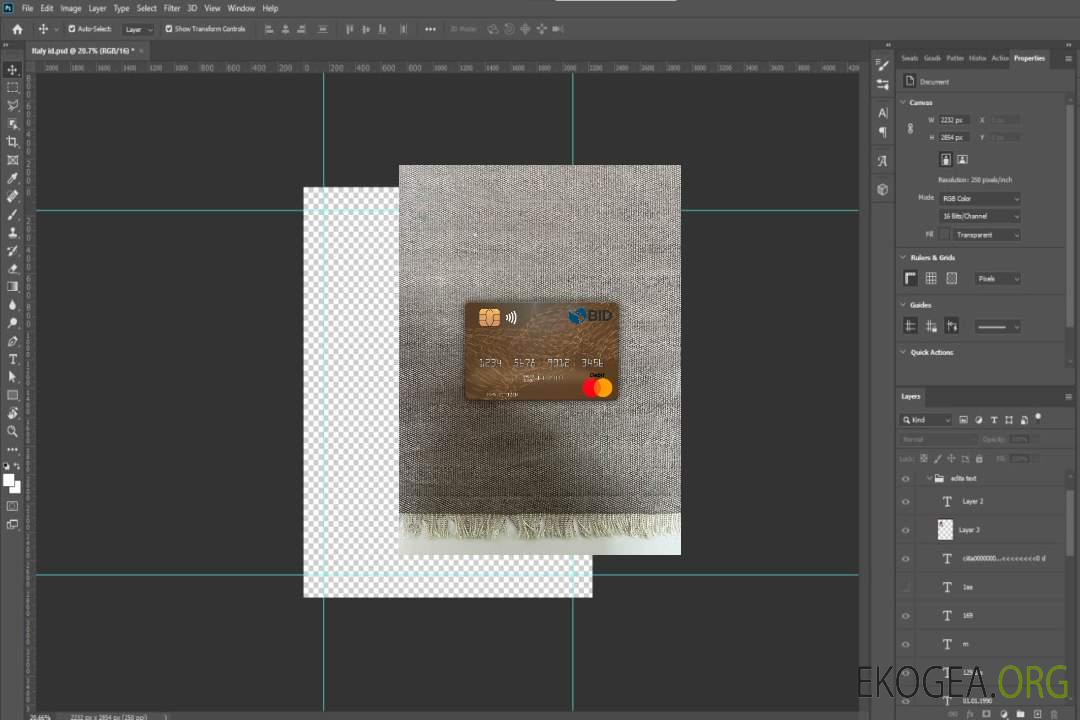This screenshot has width=1080, height=720.
Task: Switch to the Swatches panel tab
Action: click(909, 58)
